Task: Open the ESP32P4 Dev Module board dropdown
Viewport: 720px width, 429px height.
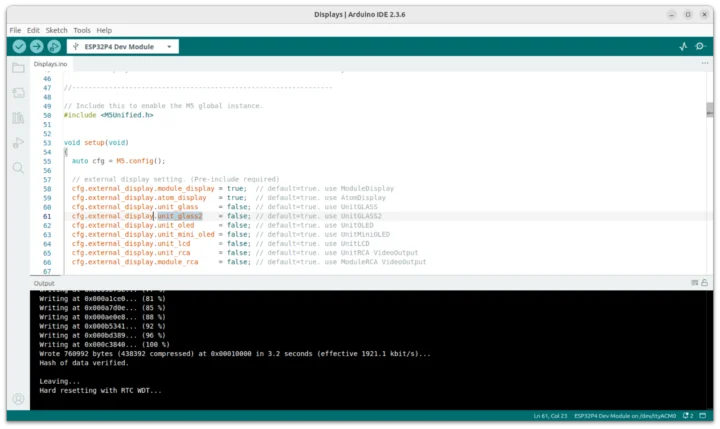Action: (x=123, y=46)
